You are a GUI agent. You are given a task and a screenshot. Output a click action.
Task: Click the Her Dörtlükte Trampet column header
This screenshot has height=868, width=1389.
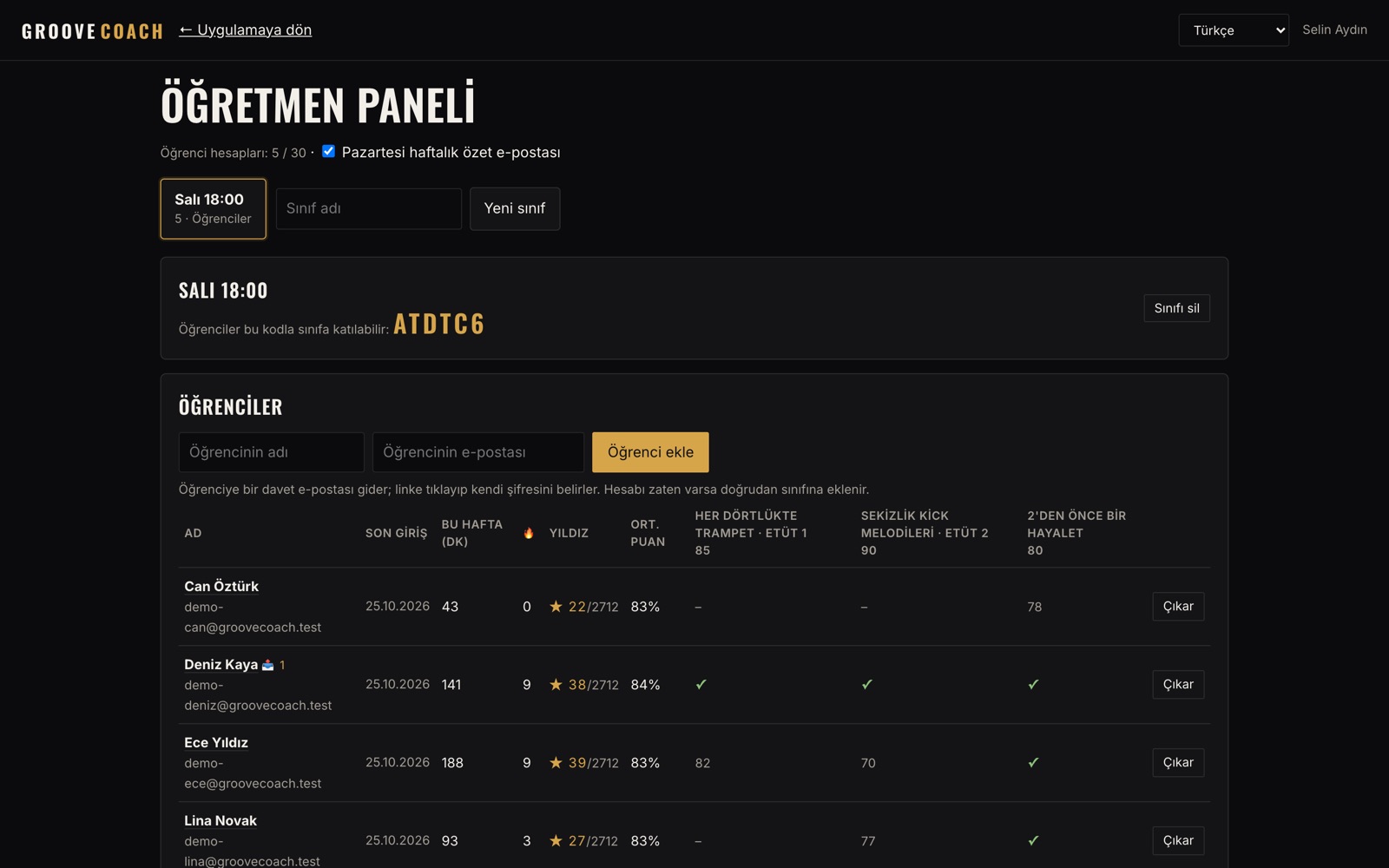pyautogui.click(x=751, y=533)
